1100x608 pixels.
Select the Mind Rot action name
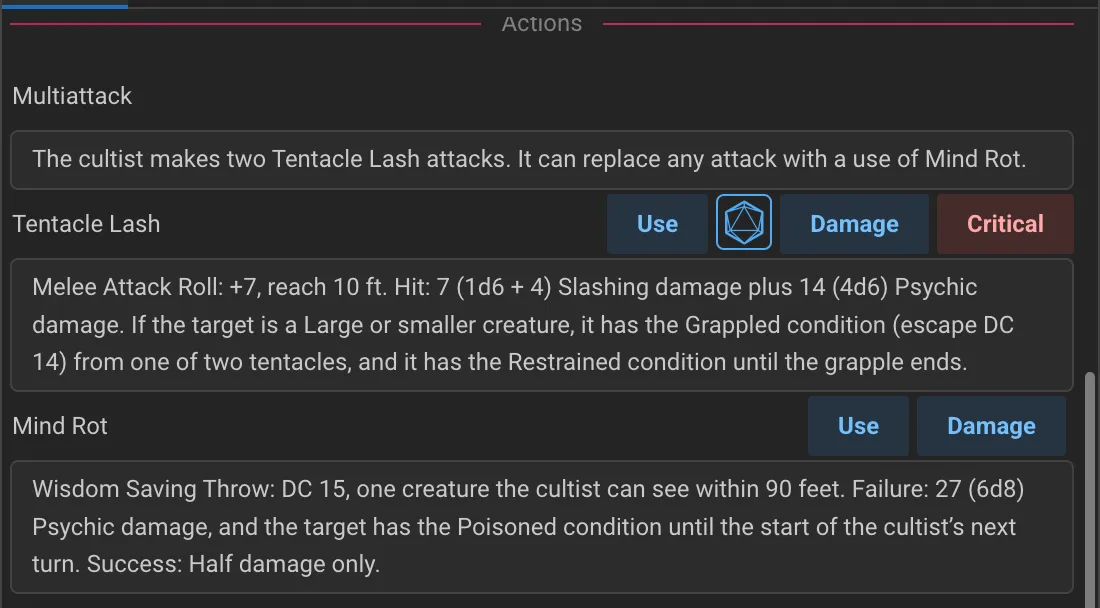point(60,425)
